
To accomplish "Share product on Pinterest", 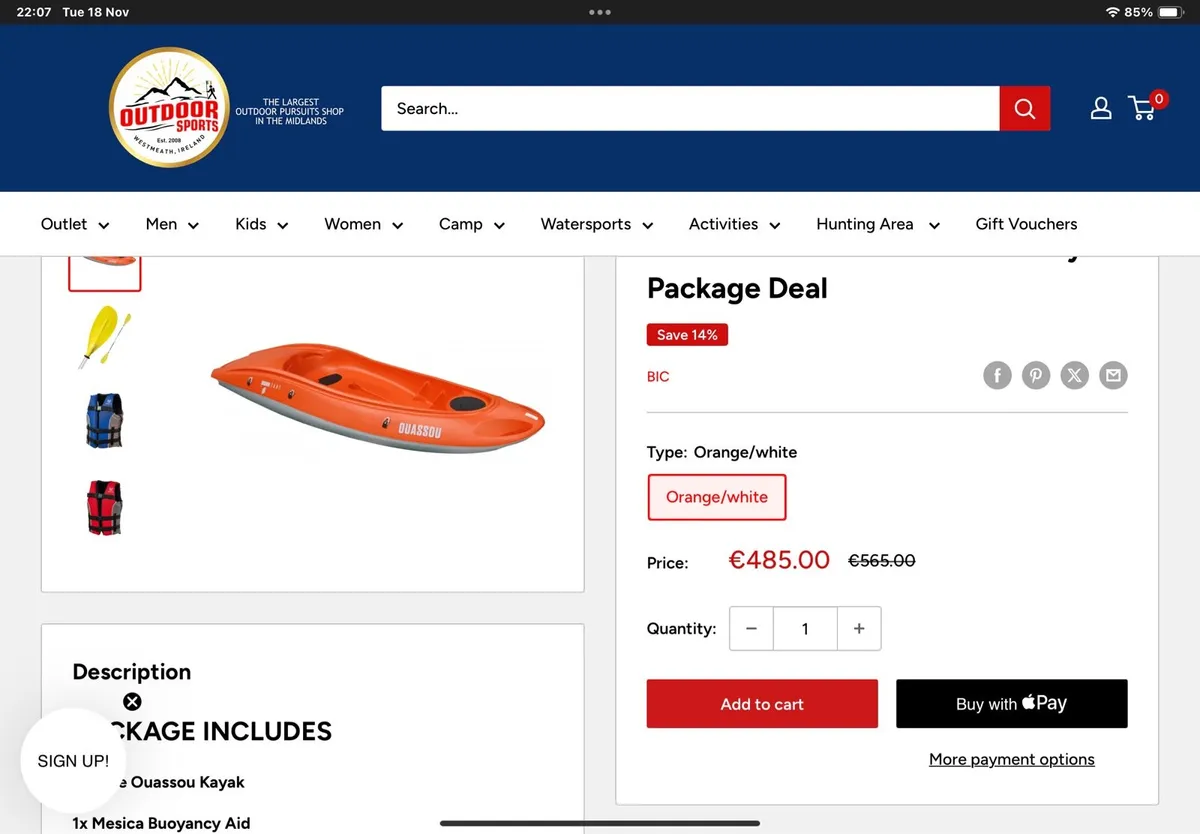I will click(x=1036, y=375).
